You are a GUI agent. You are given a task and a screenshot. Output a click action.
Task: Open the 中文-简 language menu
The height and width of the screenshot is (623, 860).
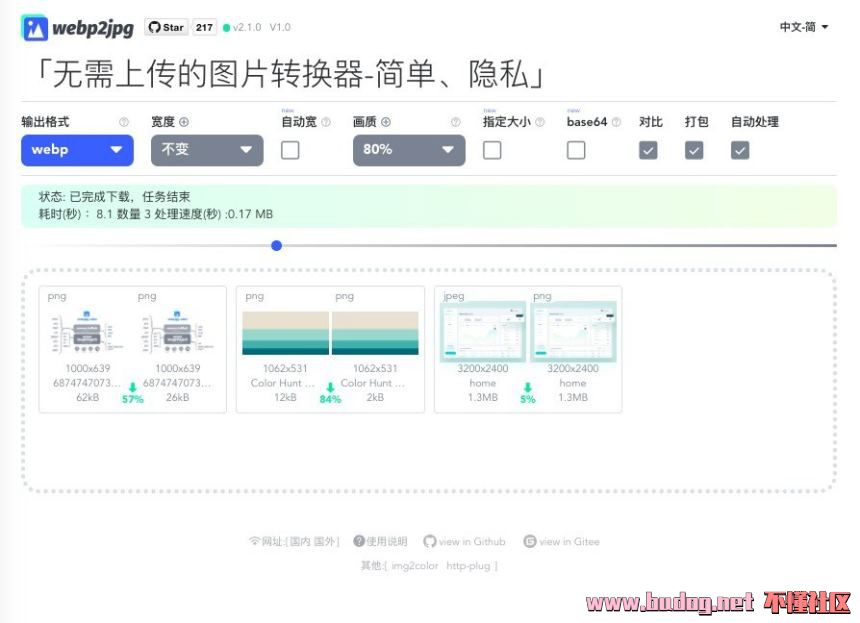pyautogui.click(x=804, y=27)
